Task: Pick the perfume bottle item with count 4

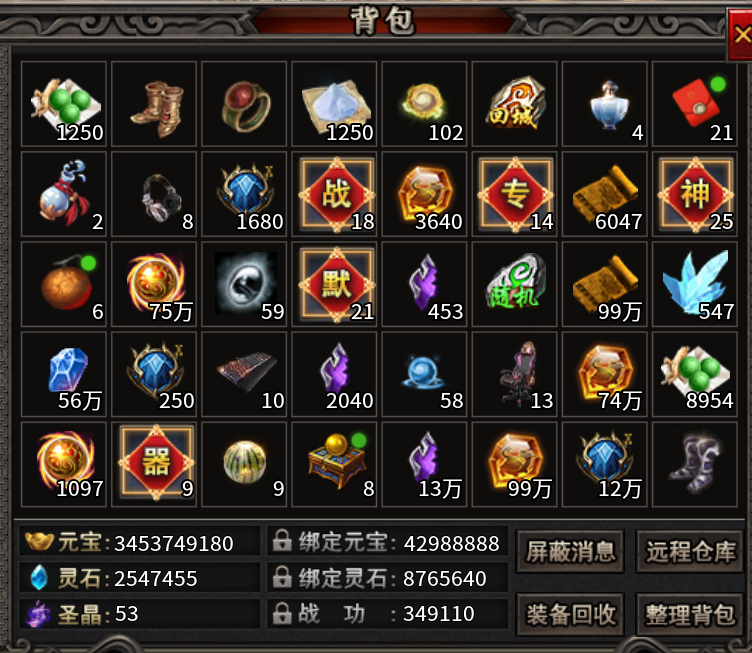Action: [604, 104]
